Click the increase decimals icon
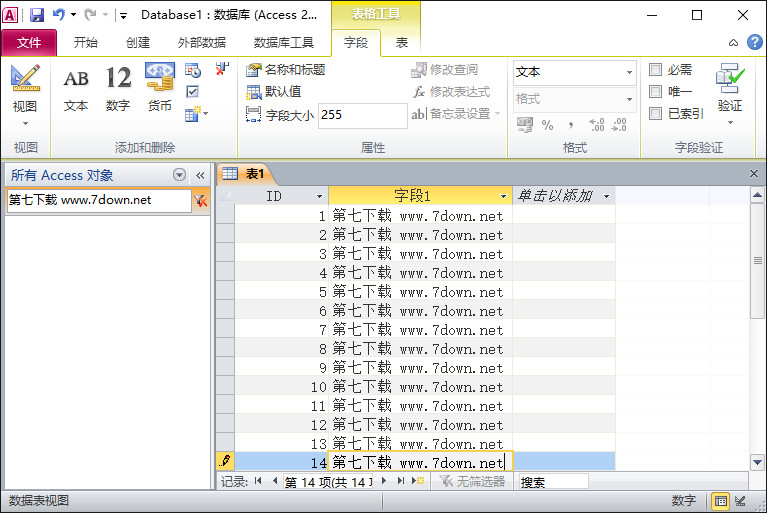The width and height of the screenshot is (767, 513). click(597, 125)
